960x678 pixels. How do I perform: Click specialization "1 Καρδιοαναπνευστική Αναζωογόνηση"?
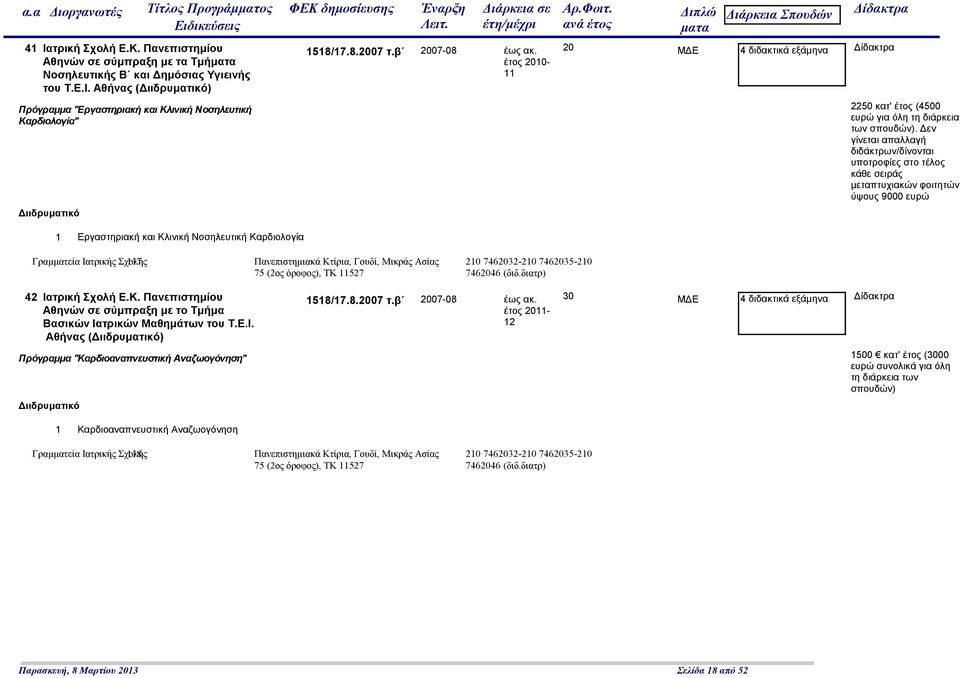pos(146,429)
